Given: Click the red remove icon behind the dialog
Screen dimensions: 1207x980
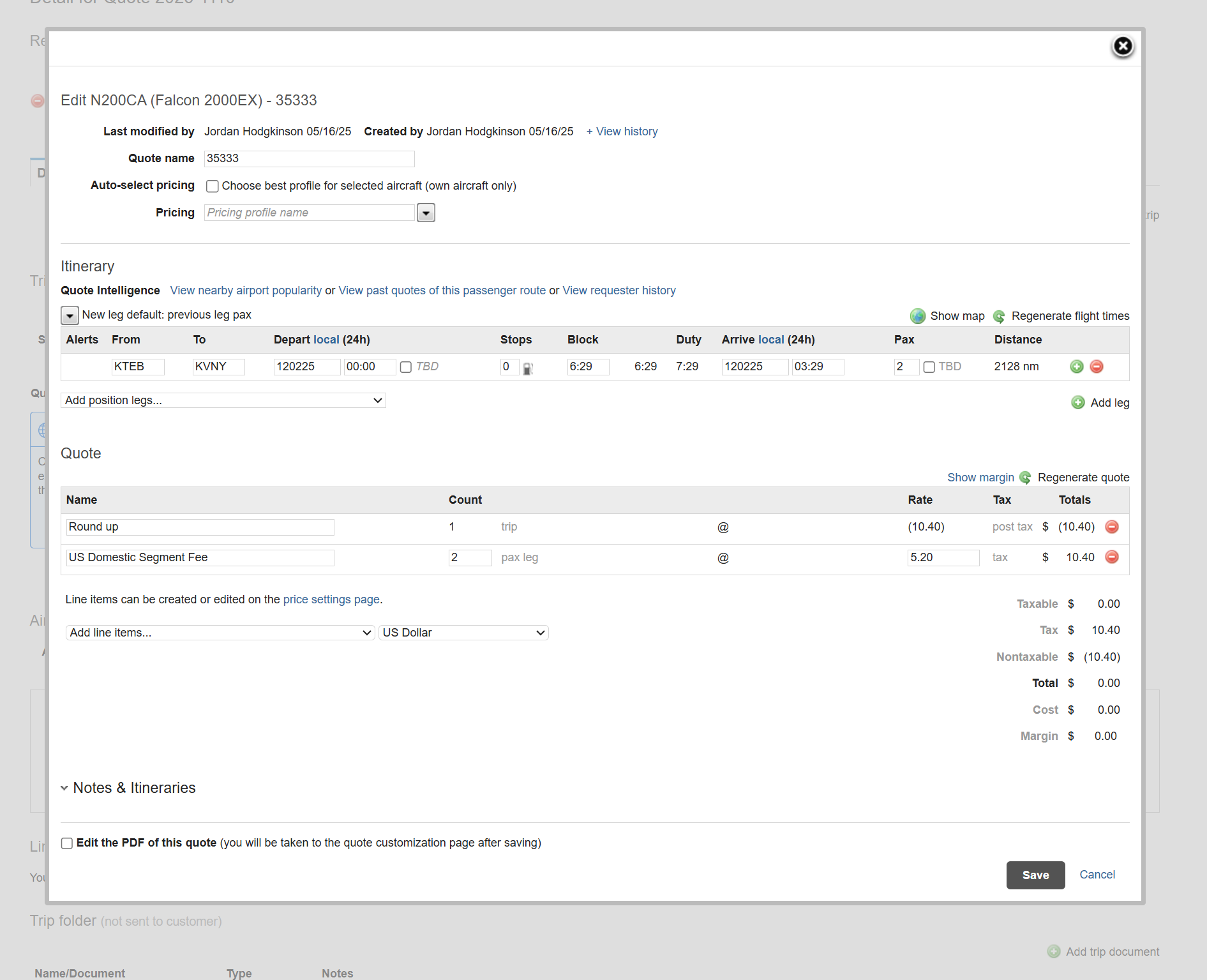Looking at the screenshot, I should [38, 101].
